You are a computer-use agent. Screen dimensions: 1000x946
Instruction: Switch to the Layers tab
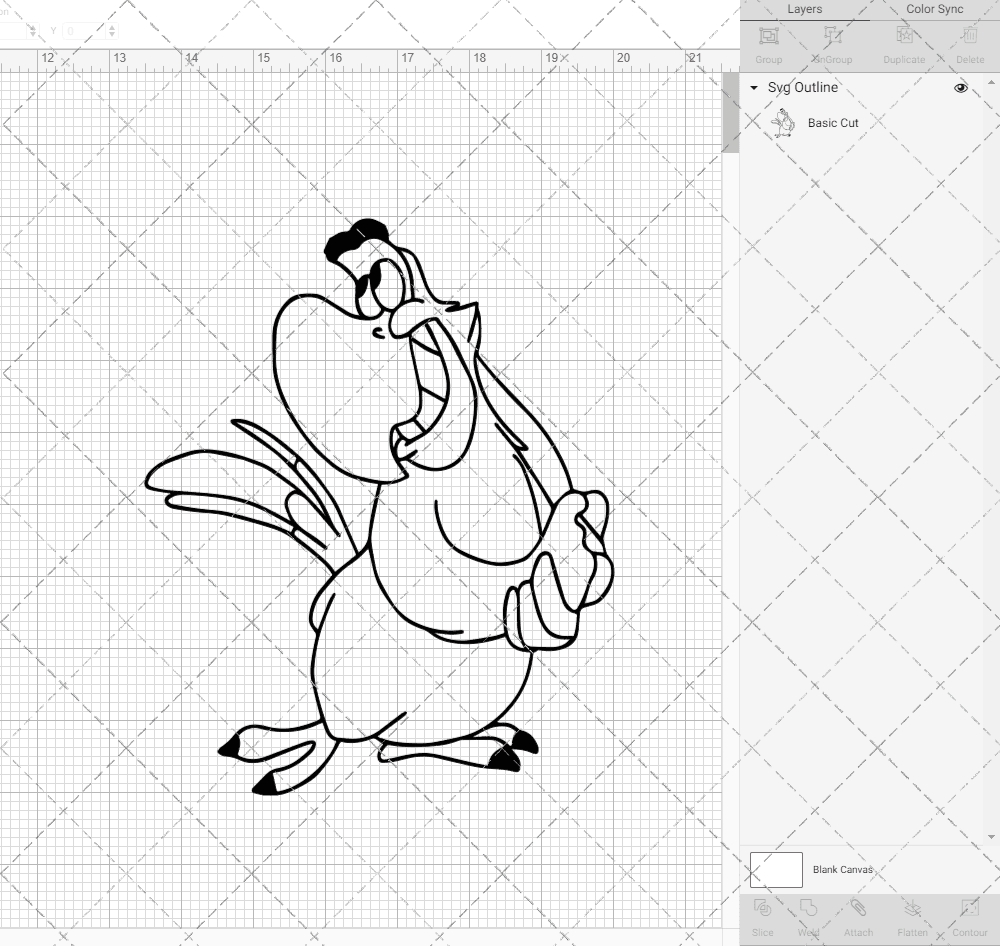(804, 9)
